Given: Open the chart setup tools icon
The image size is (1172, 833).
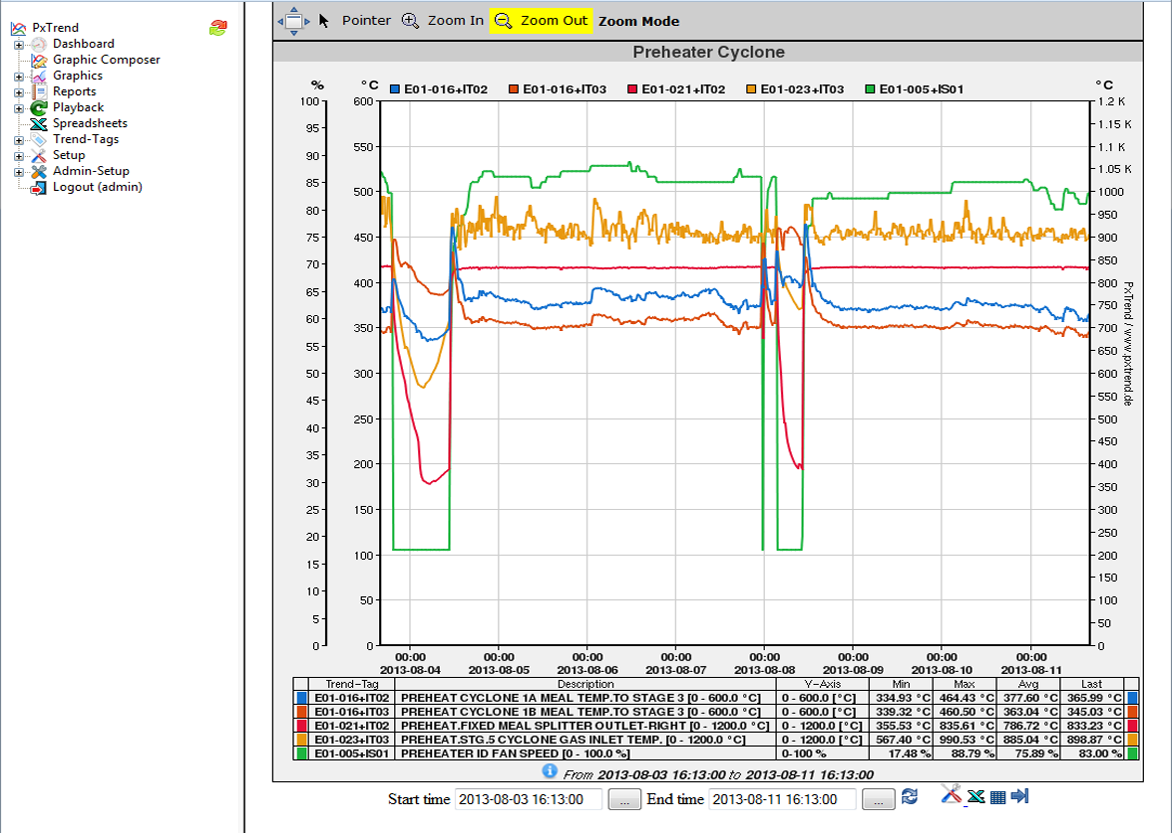Looking at the screenshot, I should tap(951, 796).
